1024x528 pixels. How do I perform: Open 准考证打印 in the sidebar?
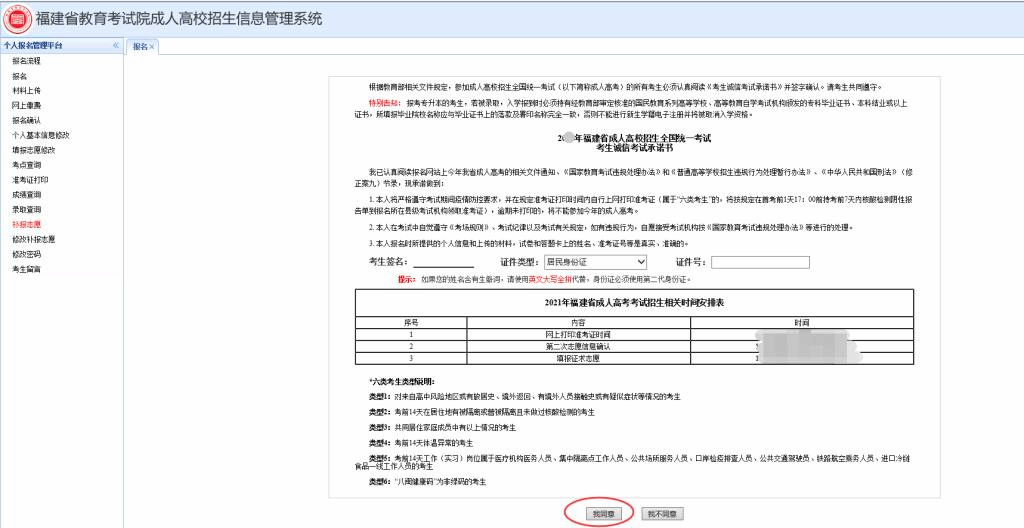(29, 180)
